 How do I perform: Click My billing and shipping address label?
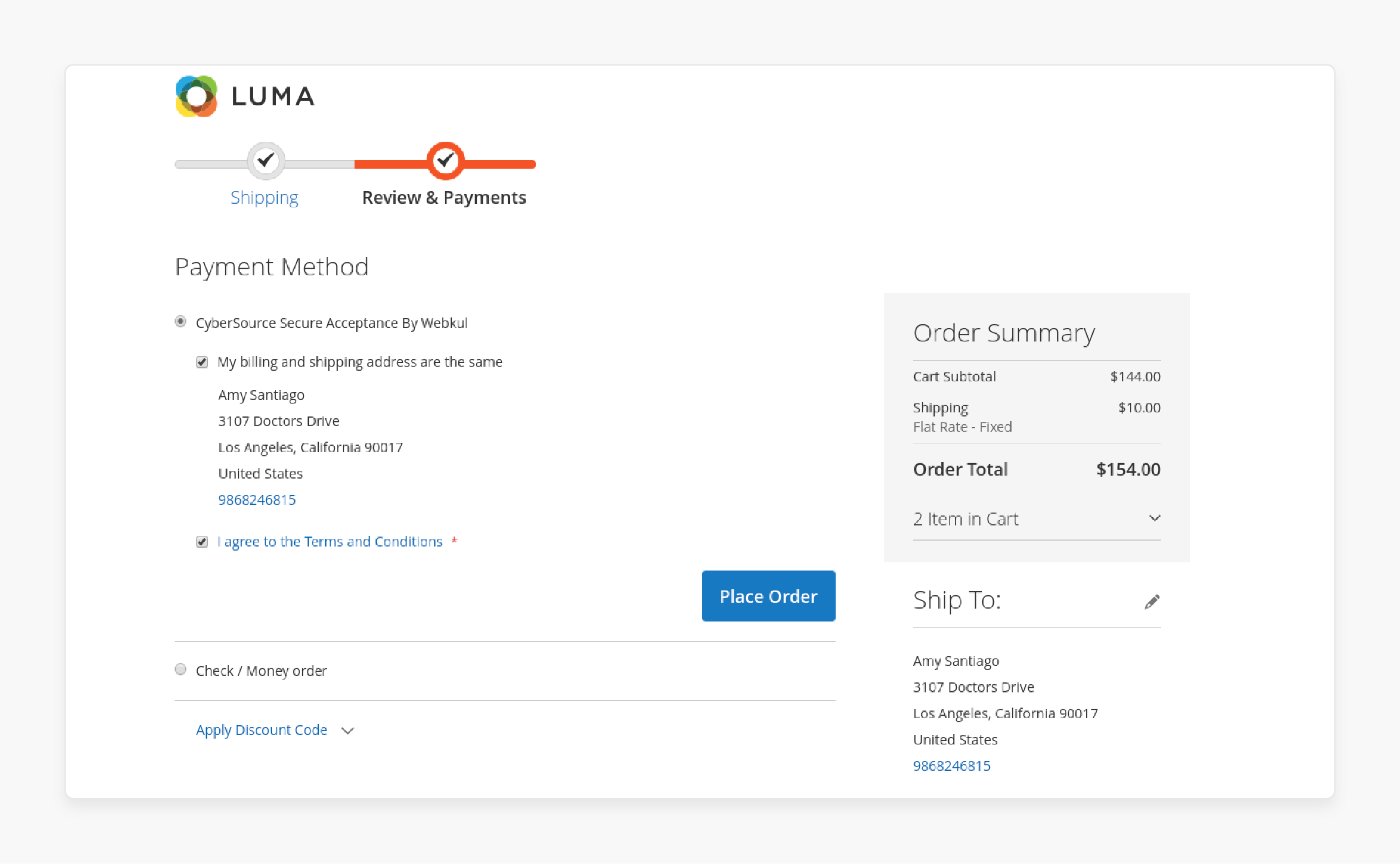(x=360, y=362)
